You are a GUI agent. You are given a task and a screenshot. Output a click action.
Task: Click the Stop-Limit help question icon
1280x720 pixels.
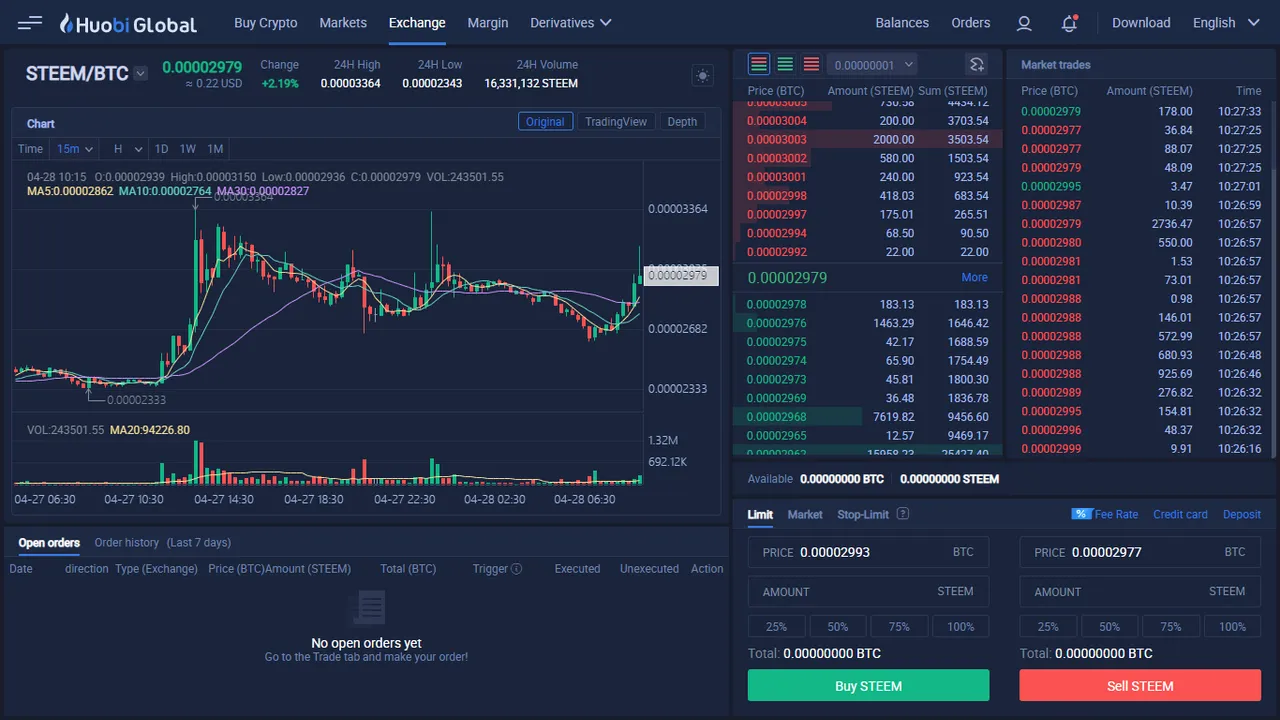click(x=903, y=514)
